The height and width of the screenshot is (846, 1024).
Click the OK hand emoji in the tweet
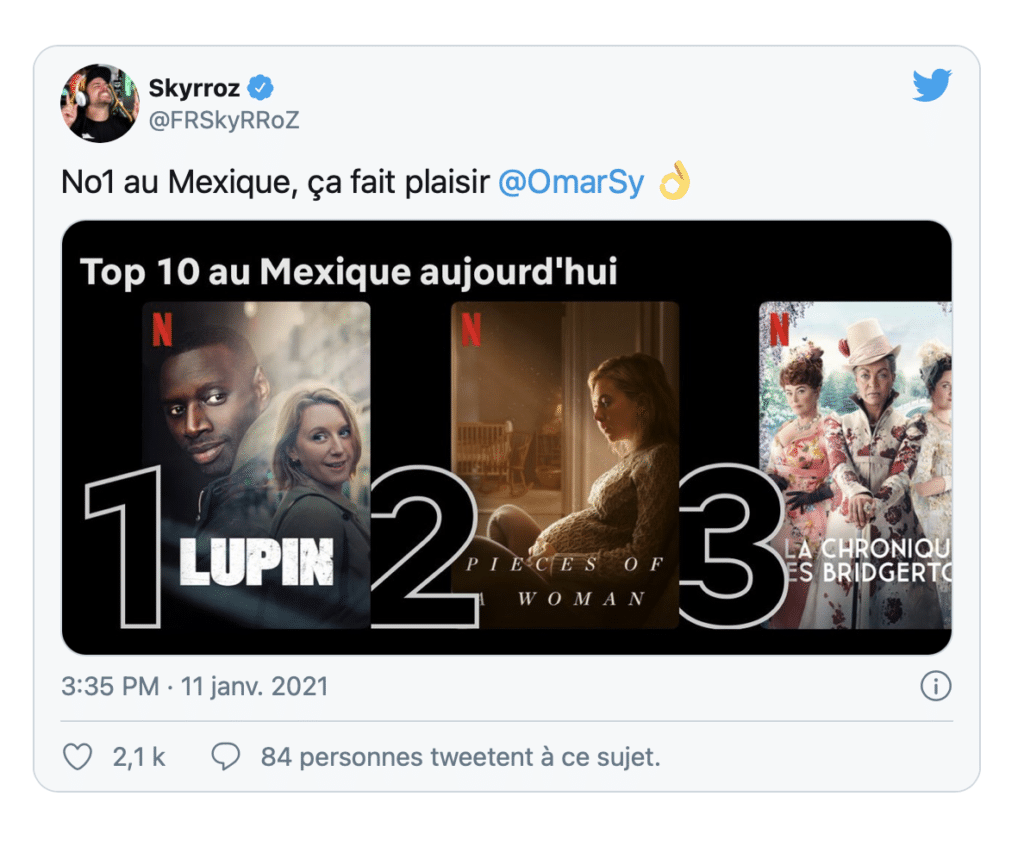(675, 181)
